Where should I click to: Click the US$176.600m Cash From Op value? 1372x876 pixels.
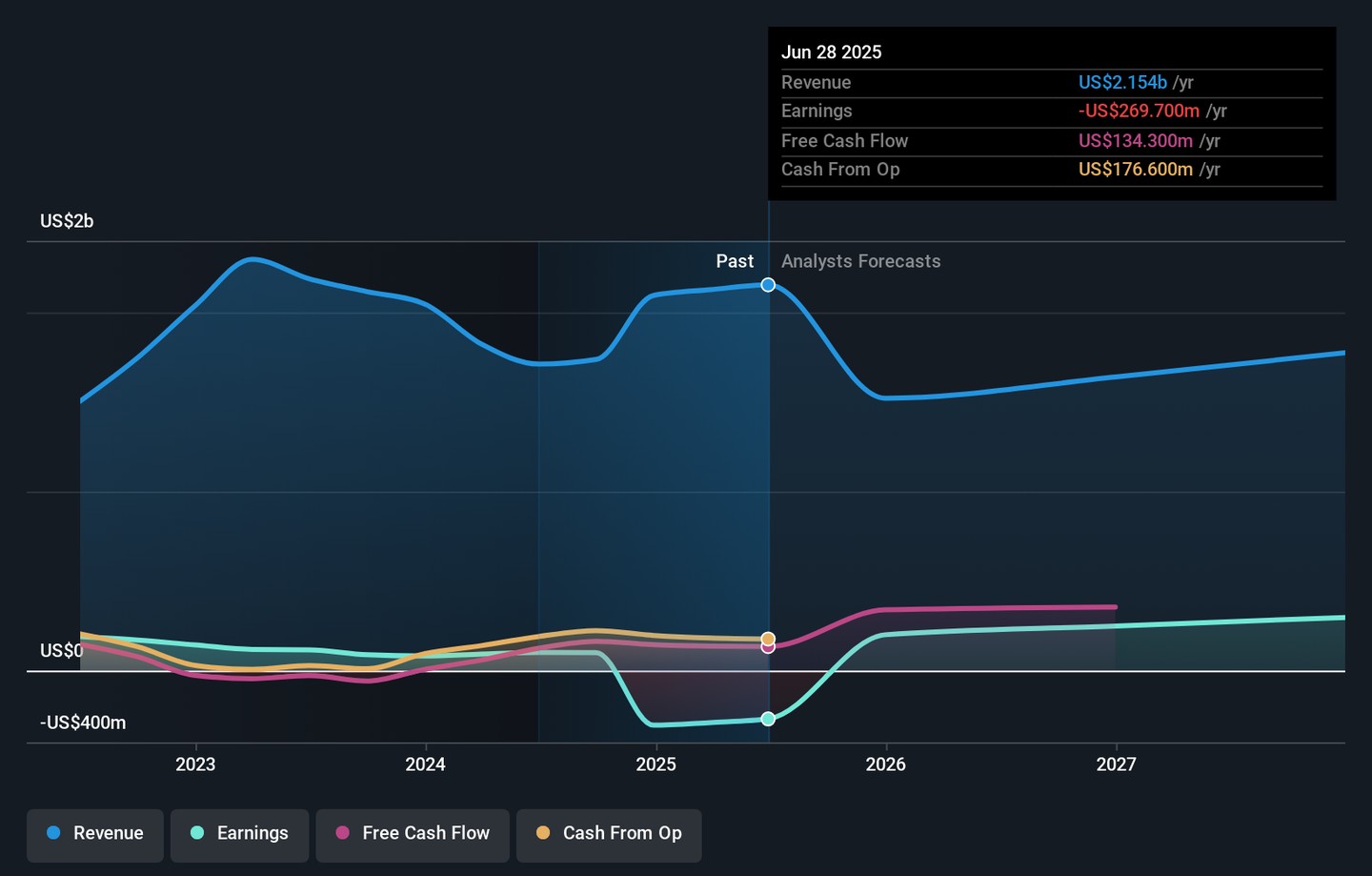(1135, 170)
